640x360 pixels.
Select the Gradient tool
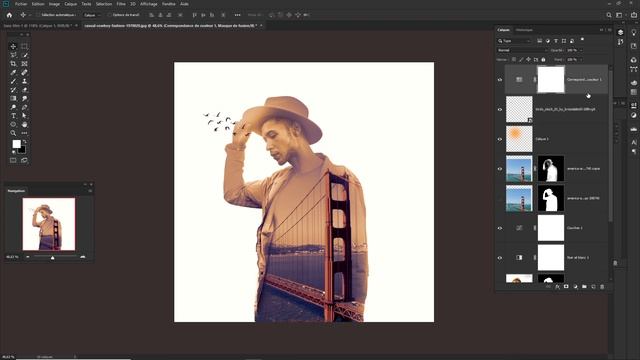pyautogui.click(x=13, y=98)
